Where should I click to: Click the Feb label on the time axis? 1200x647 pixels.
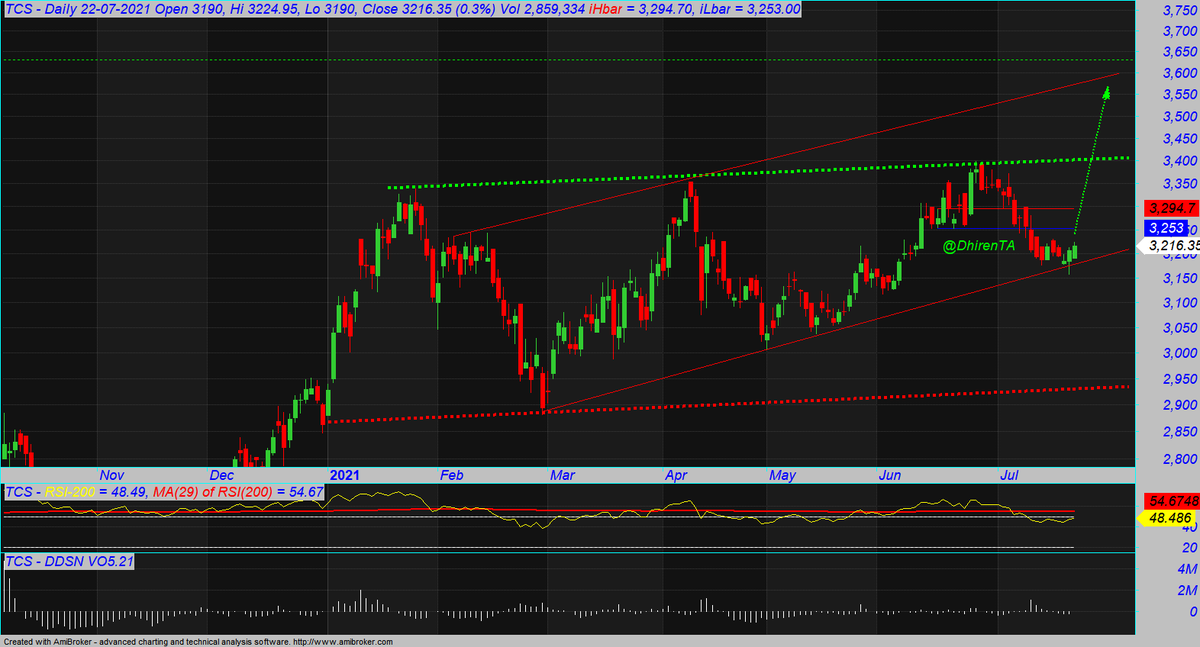[x=452, y=475]
